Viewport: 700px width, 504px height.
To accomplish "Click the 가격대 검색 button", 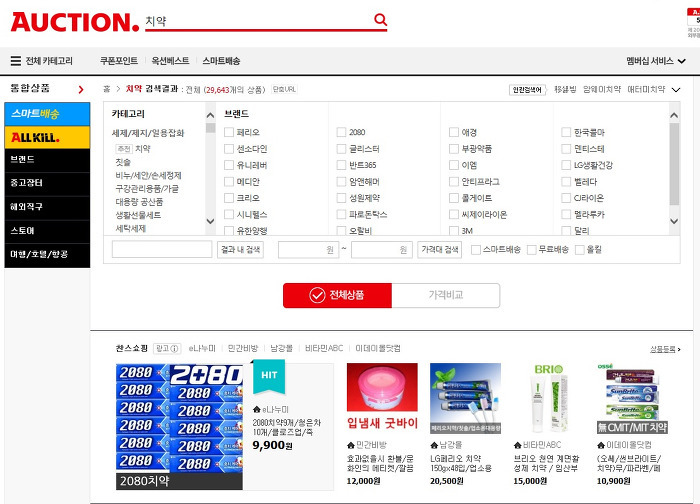I will coord(440,250).
